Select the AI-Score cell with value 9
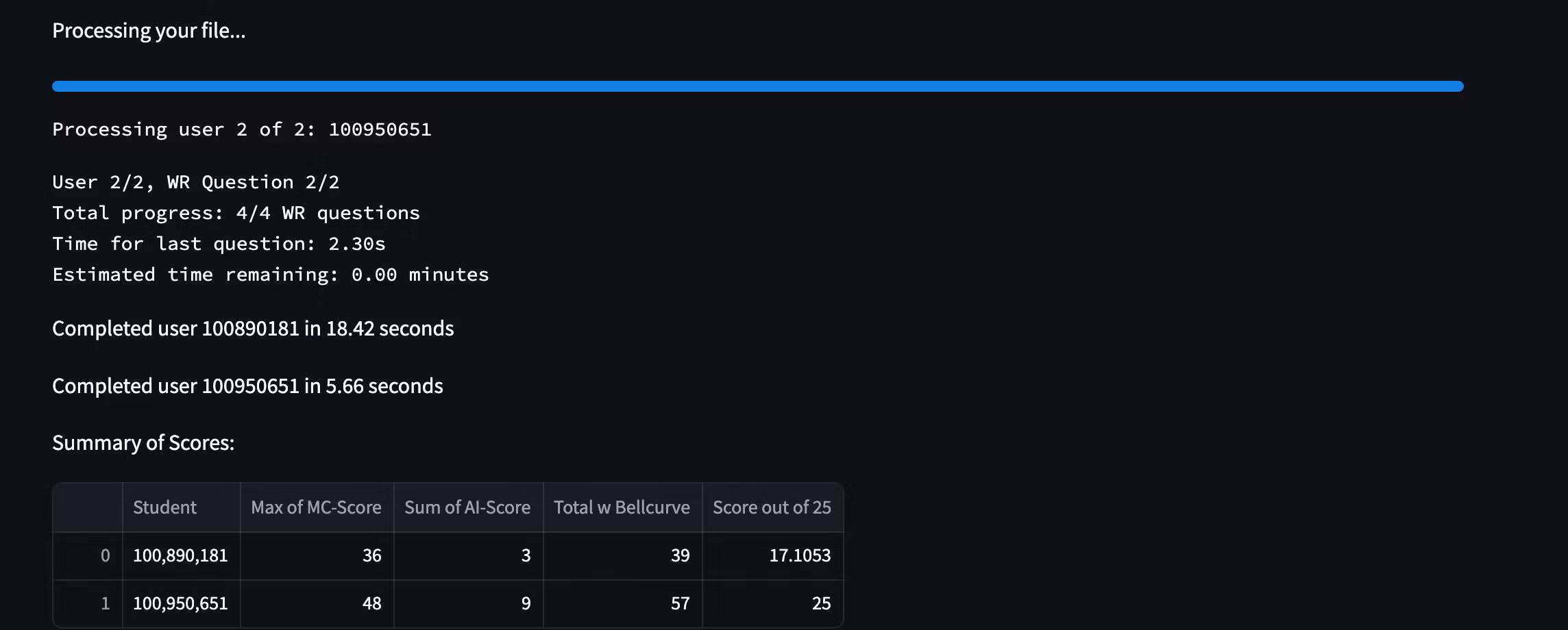Screen dimensions: 1568x630 pos(468,603)
